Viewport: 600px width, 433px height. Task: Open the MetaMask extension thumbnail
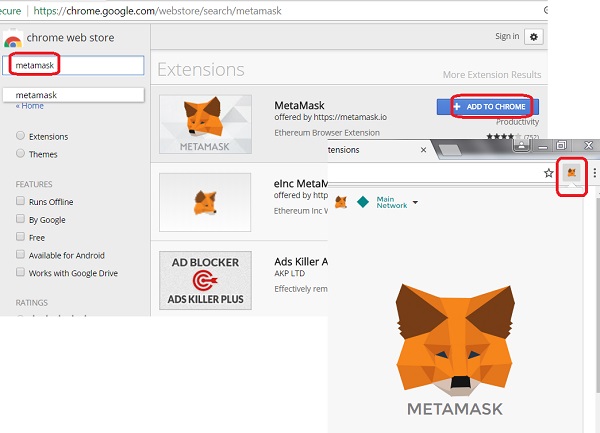pos(205,124)
